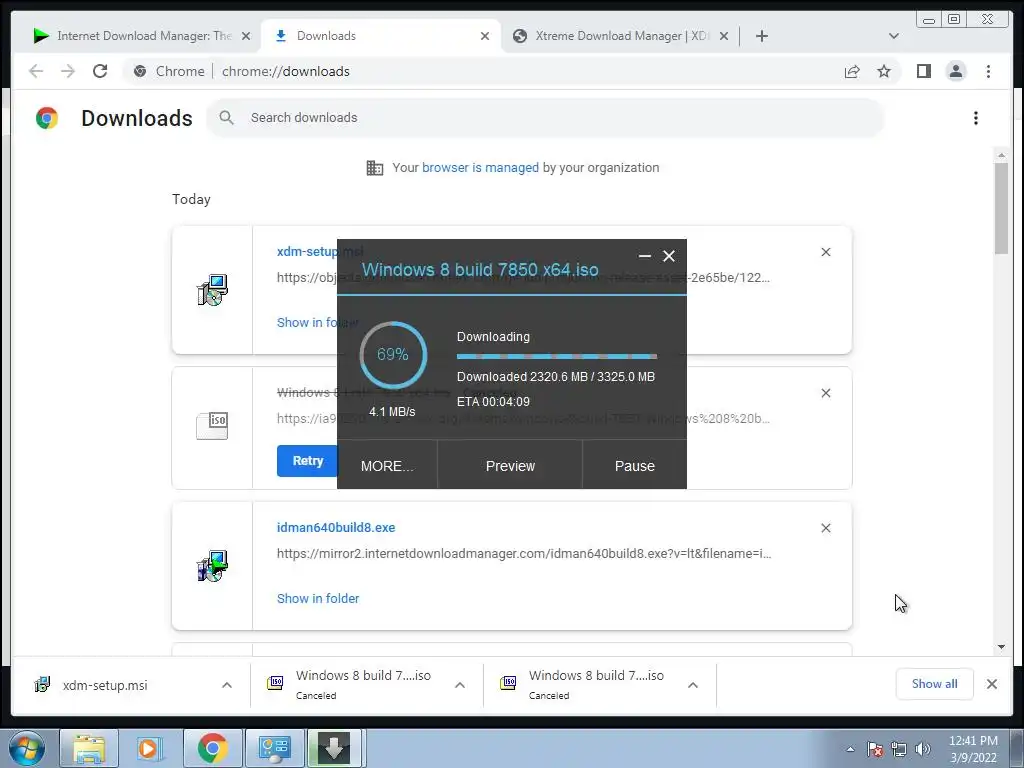
Task: Remove canceled Windows 8 iso entry from list
Action: coord(825,393)
